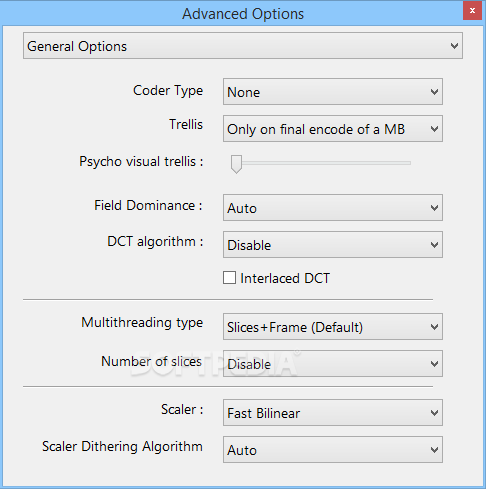This screenshot has height=489, width=486.
Task: Open the Coder Type dropdown
Action: click(333, 92)
